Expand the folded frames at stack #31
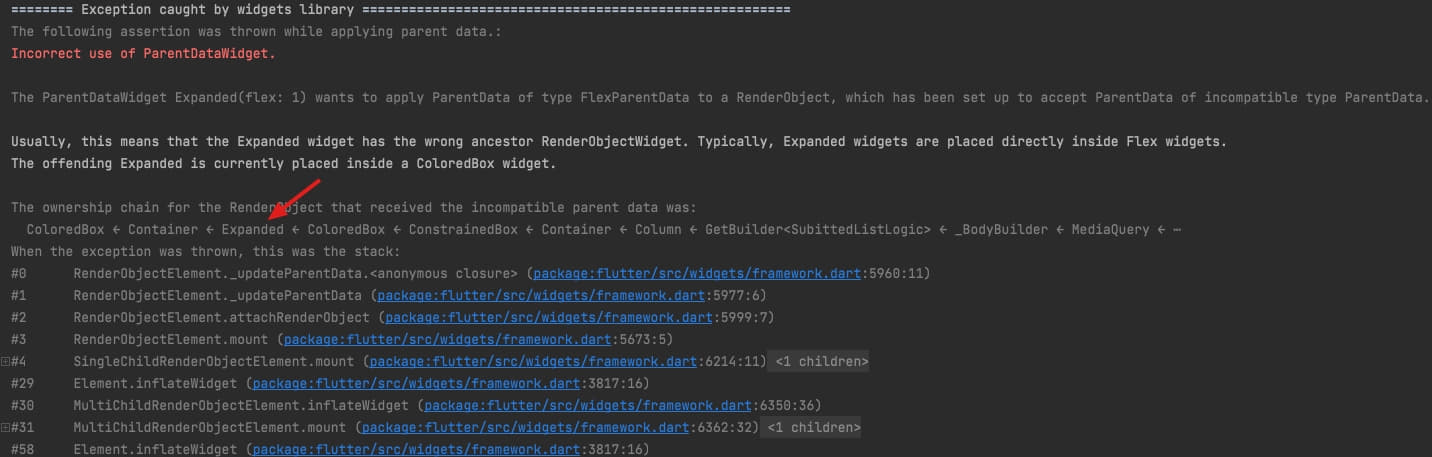The image size is (1432, 457). click(5, 428)
